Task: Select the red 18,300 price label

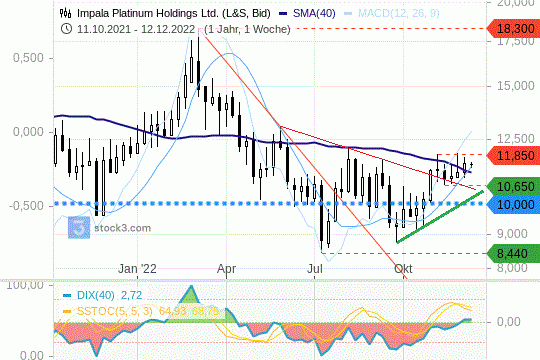Action: [513, 29]
